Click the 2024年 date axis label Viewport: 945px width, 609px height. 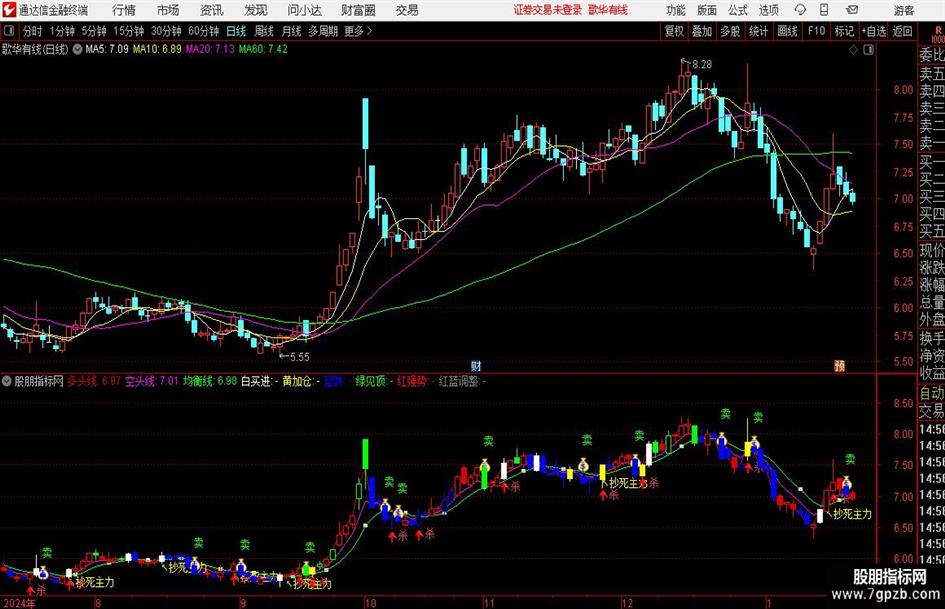pos(19,602)
